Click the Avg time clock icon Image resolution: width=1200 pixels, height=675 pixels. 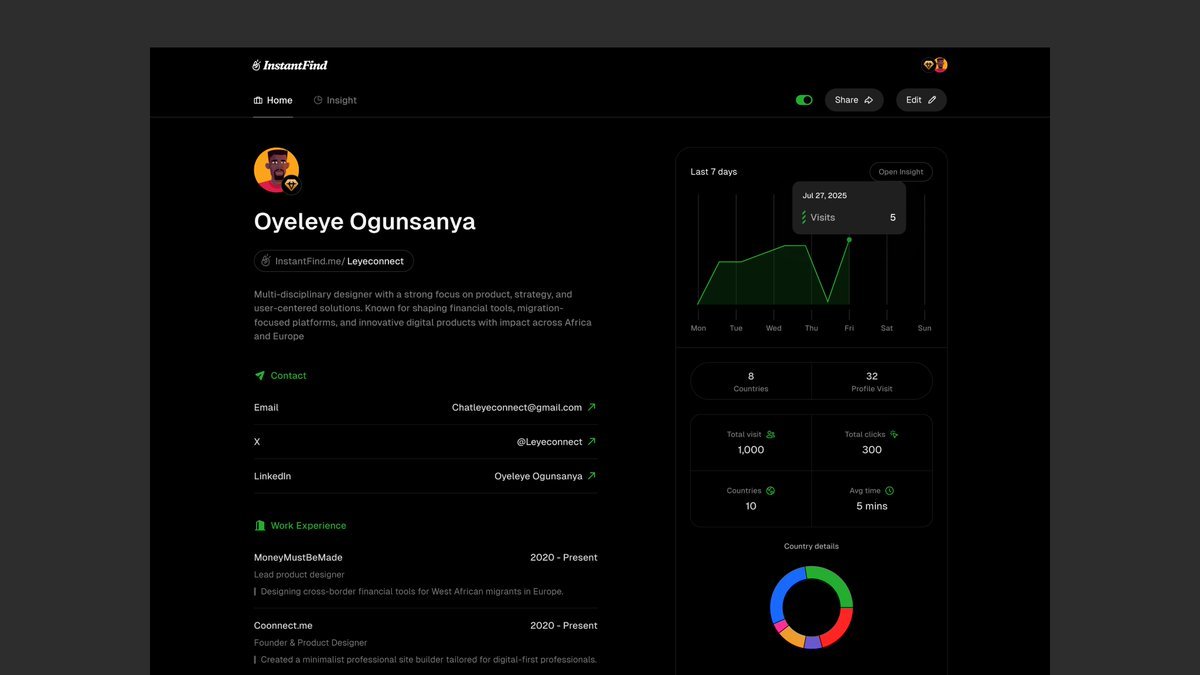(890, 491)
